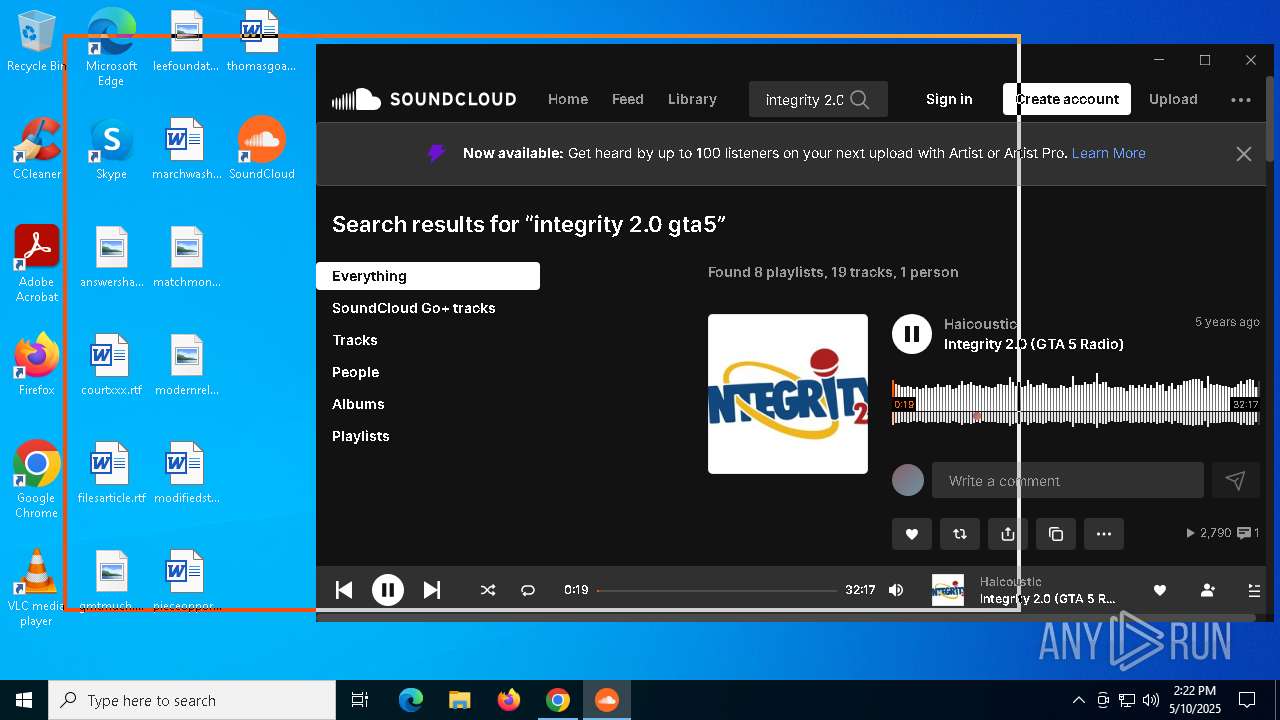The image size is (1280, 720).
Task: Open More menu under the track
Action: coord(1104,534)
